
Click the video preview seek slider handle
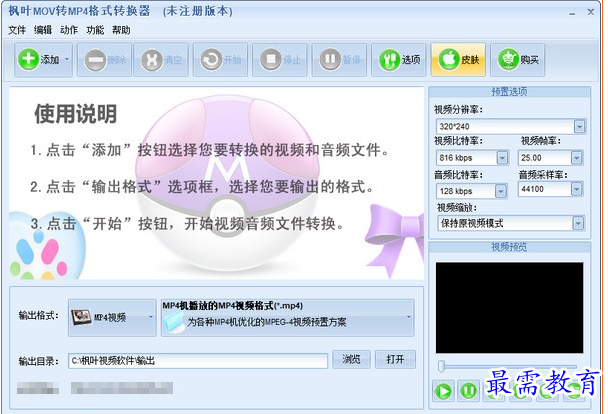click(x=441, y=366)
